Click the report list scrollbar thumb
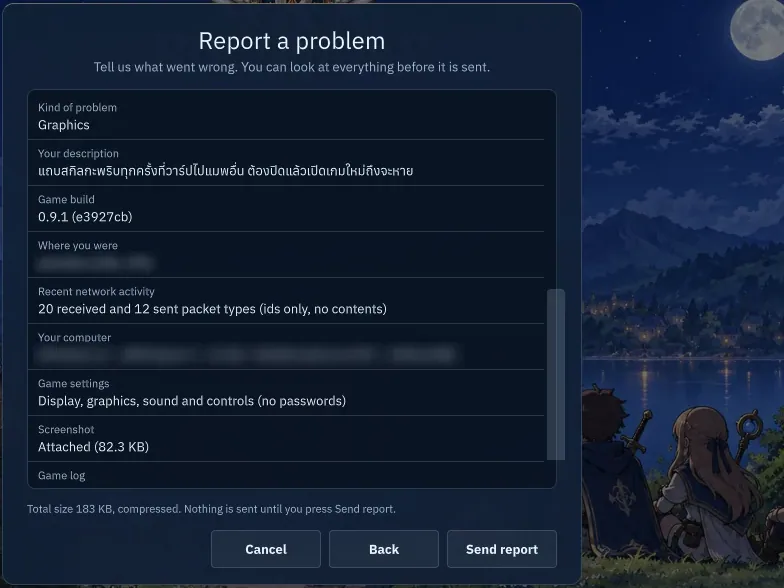 556,374
